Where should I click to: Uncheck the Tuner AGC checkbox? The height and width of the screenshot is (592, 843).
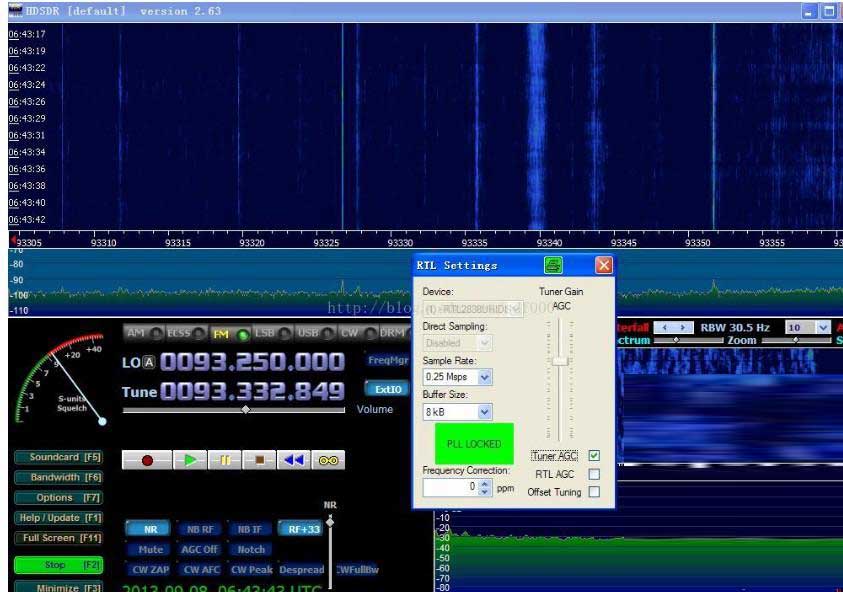tap(594, 456)
